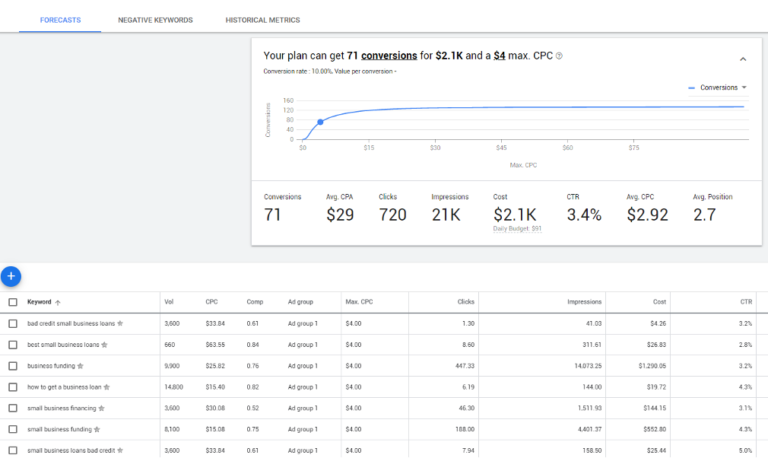Toggle the select-all checkbox in table header
The width and height of the screenshot is (768, 458).
13,302
